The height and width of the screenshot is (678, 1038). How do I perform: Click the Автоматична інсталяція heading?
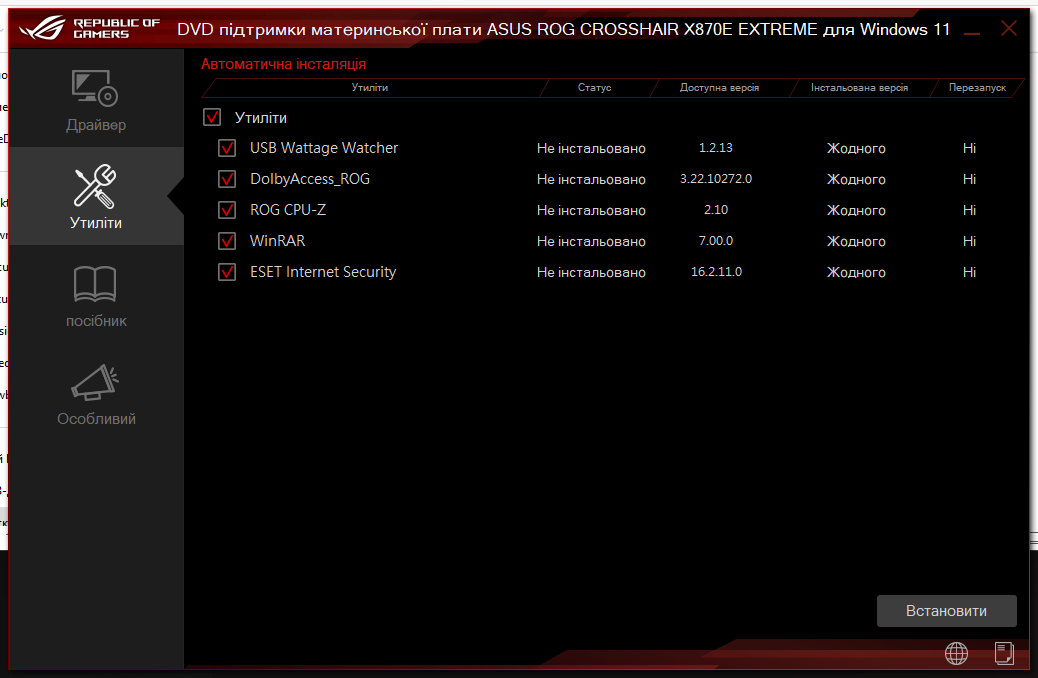click(x=283, y=64)
